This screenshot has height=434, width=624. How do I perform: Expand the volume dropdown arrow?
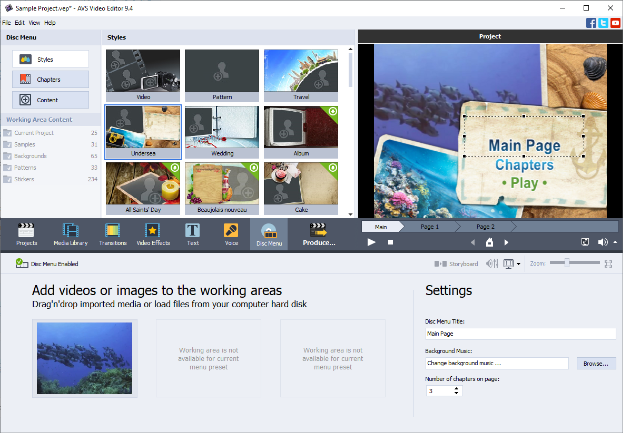614,243
